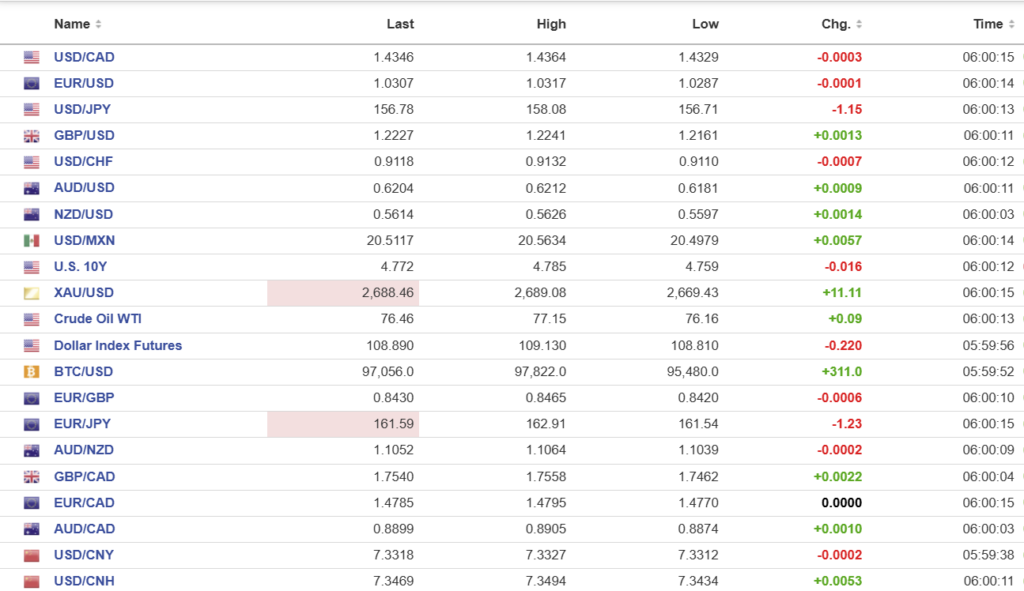Open the Crude Oil WTI link

(x=97, y=319)
